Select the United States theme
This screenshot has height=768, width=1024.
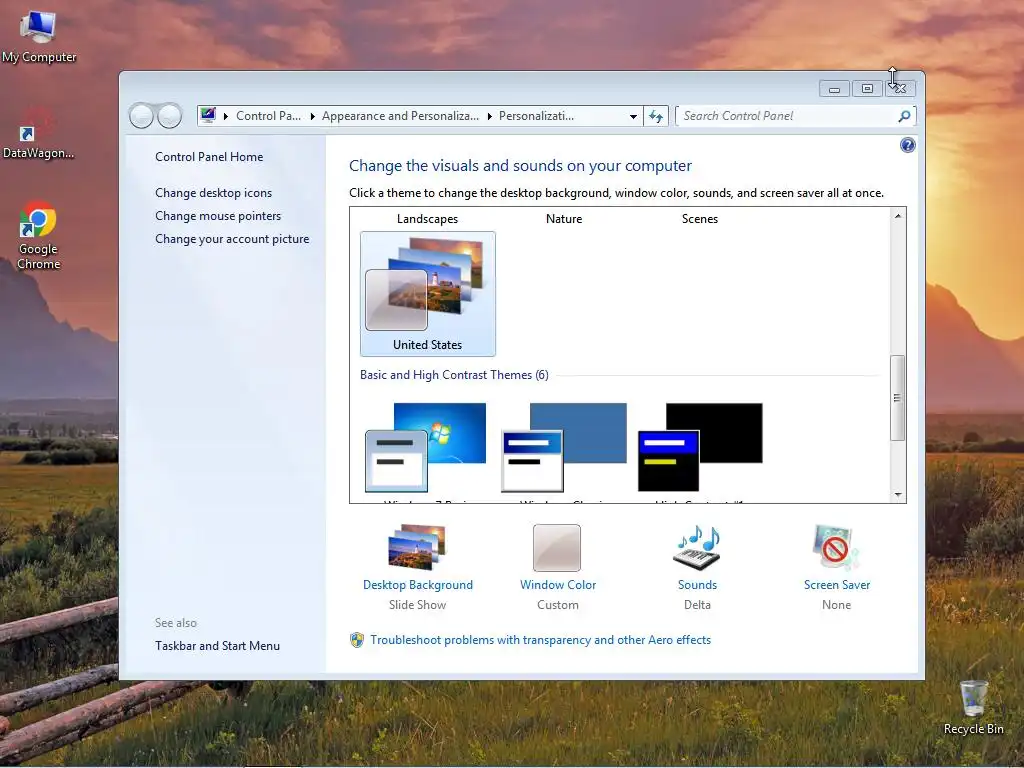point(428,294)
